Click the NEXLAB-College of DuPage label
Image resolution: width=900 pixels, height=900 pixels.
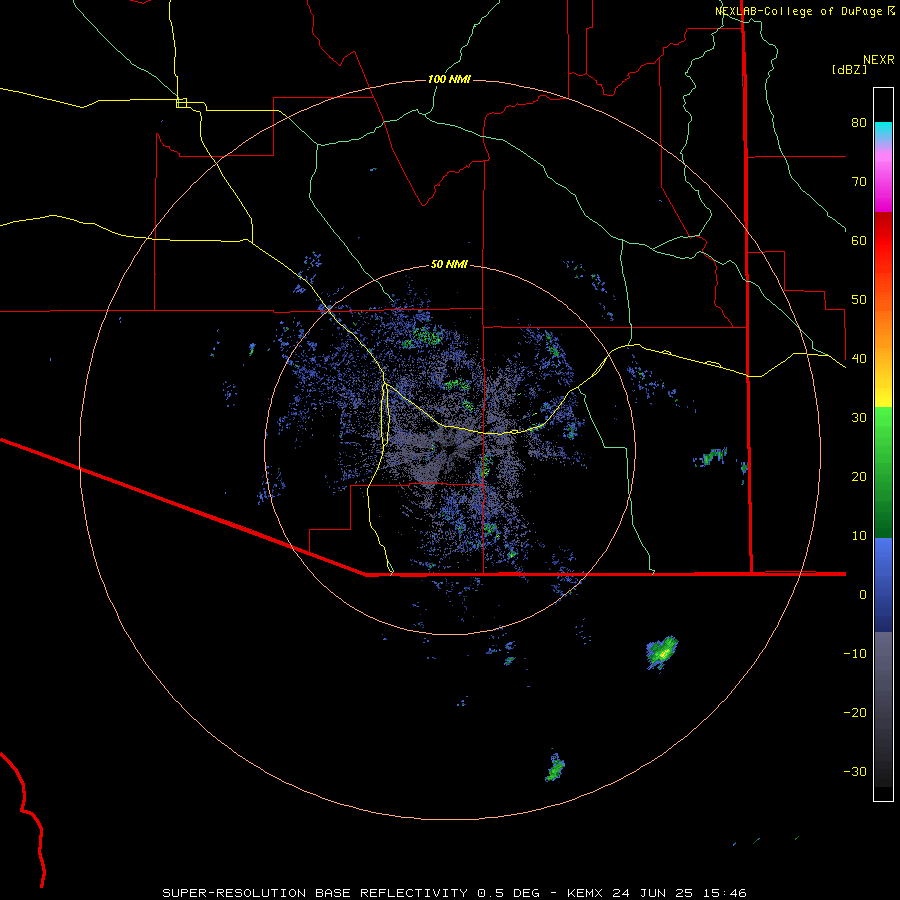[x=799, y=11]
